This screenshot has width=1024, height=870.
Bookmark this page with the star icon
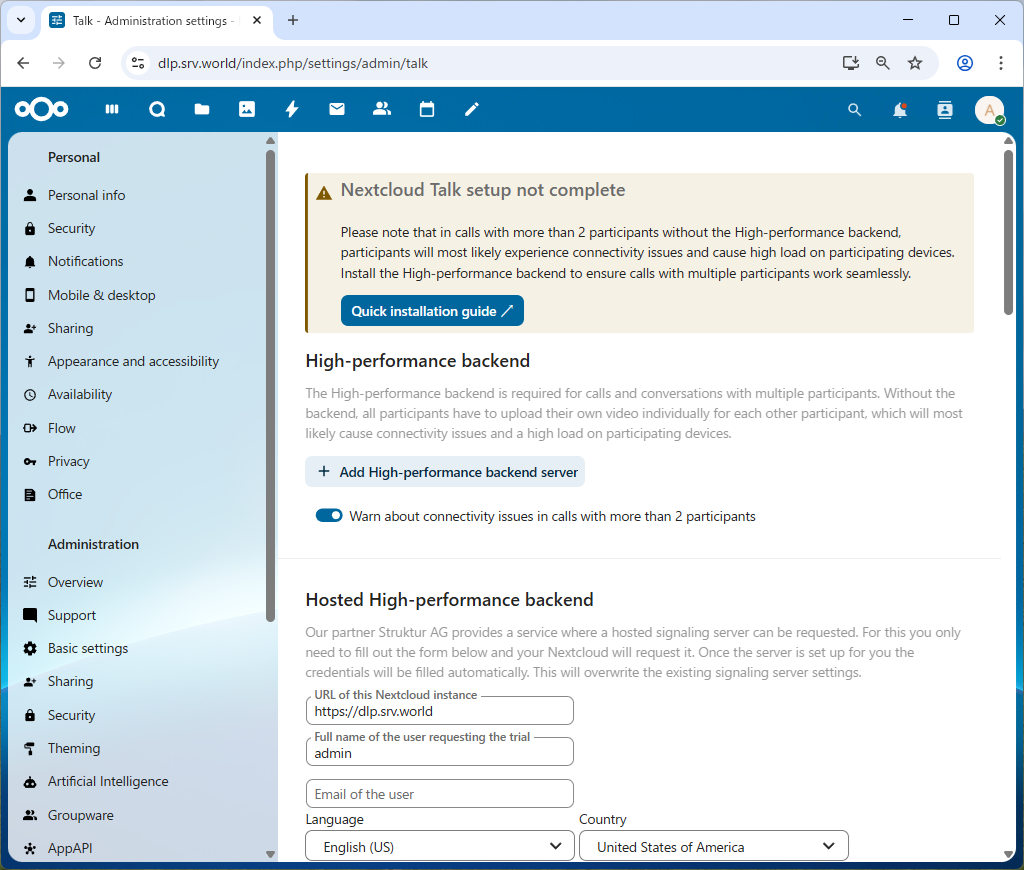pyautogui.click(x=915, y=63)
